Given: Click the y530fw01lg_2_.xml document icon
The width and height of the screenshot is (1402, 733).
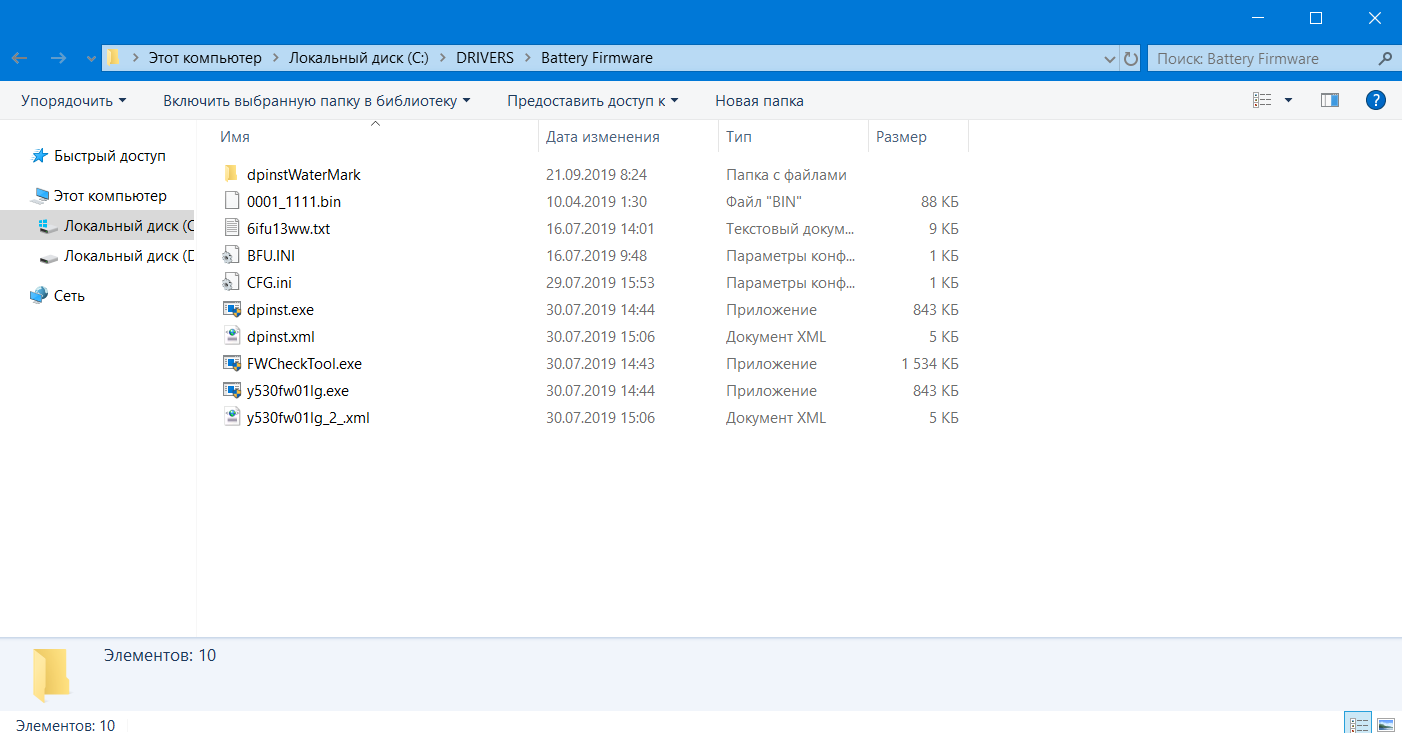Looking at the screenshot, I should 231,417.
